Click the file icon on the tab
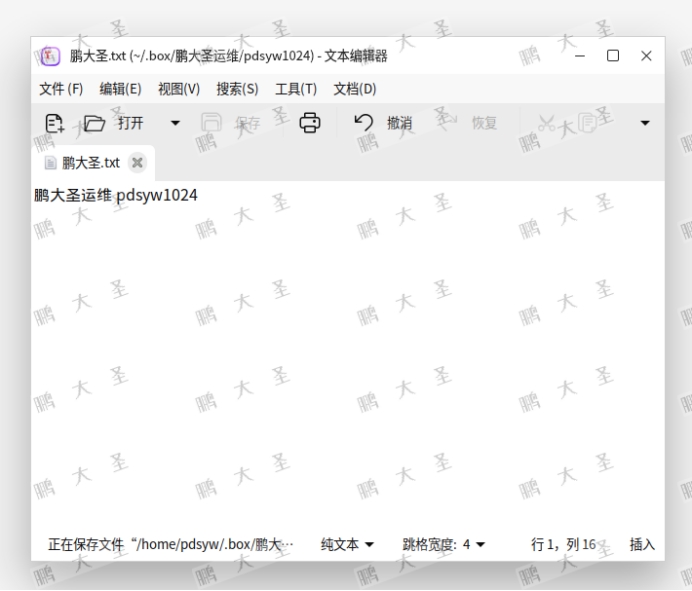 (x=50, y=163)
